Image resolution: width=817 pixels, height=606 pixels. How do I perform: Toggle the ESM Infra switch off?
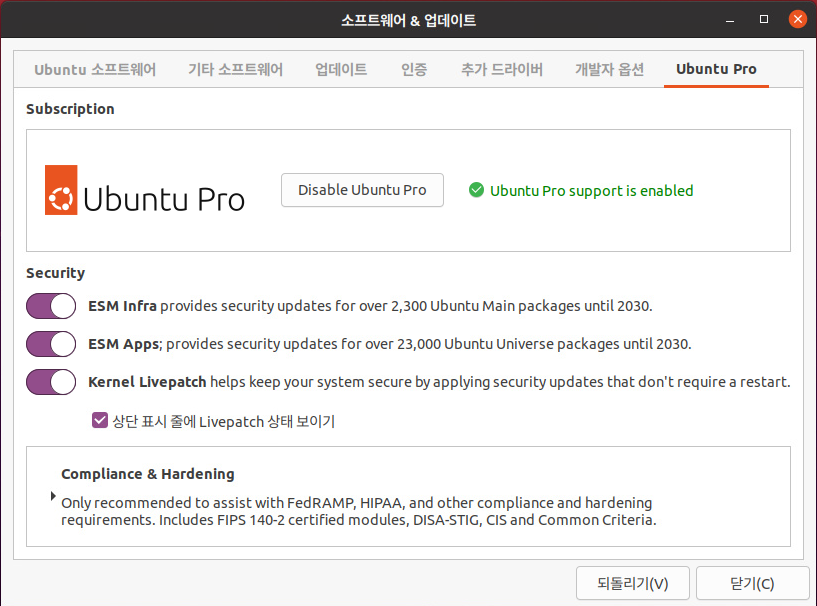(x=51, y=306)
